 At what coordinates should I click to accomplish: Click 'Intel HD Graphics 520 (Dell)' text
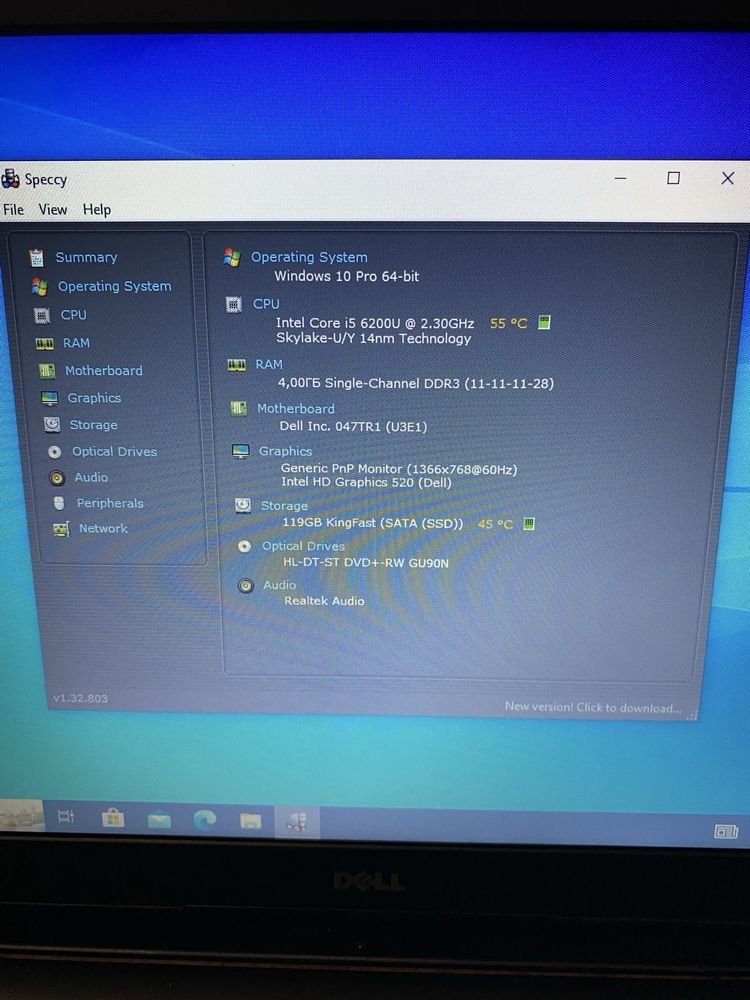point(366,482)
